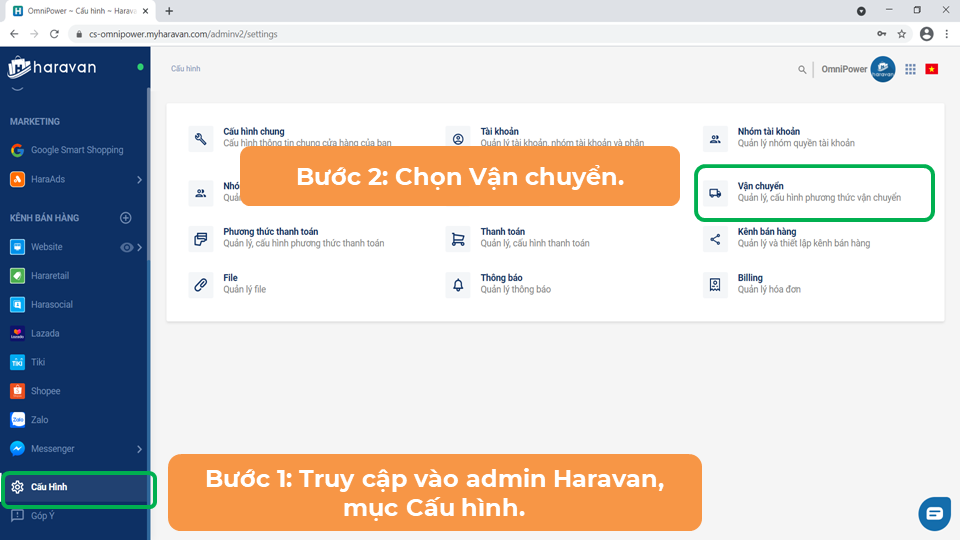Viewport: 960px width, 540px height.
Task: Open the apps grid icon
Action: pyautogui.click(x=910, y=69)
